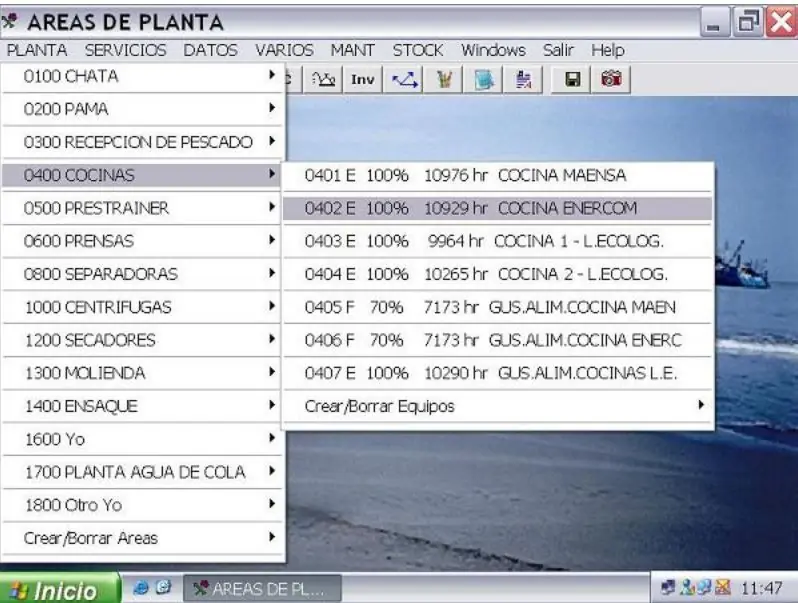Select 1700 PLANTA AGUA DE COLA

tap(142, 472)
